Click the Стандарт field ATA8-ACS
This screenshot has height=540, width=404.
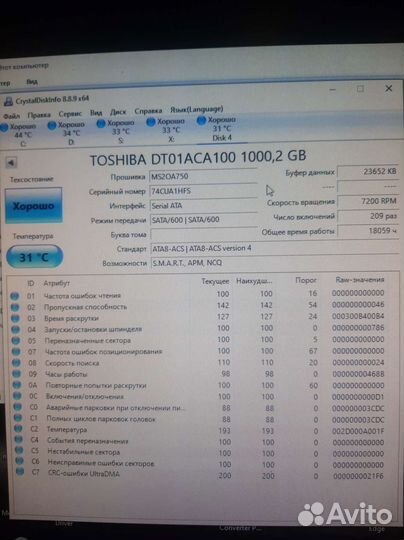274,248
